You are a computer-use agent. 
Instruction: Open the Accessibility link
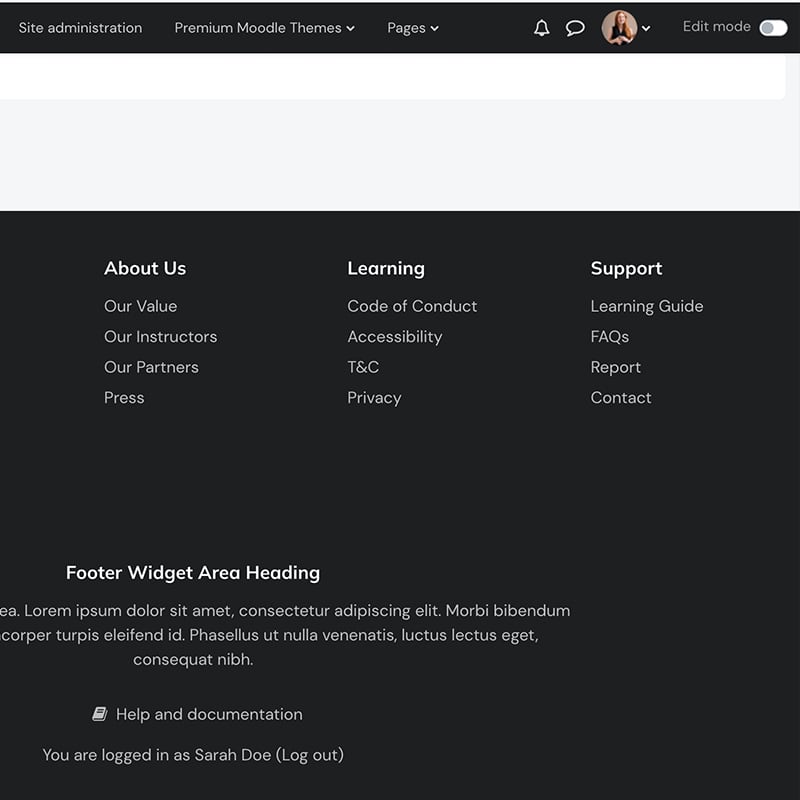pos(395,337)
